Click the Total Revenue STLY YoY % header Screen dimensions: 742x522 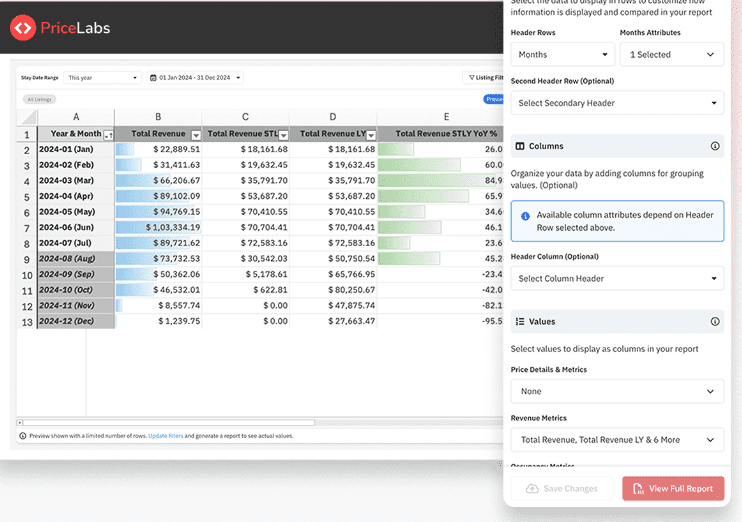click(441, 134)
